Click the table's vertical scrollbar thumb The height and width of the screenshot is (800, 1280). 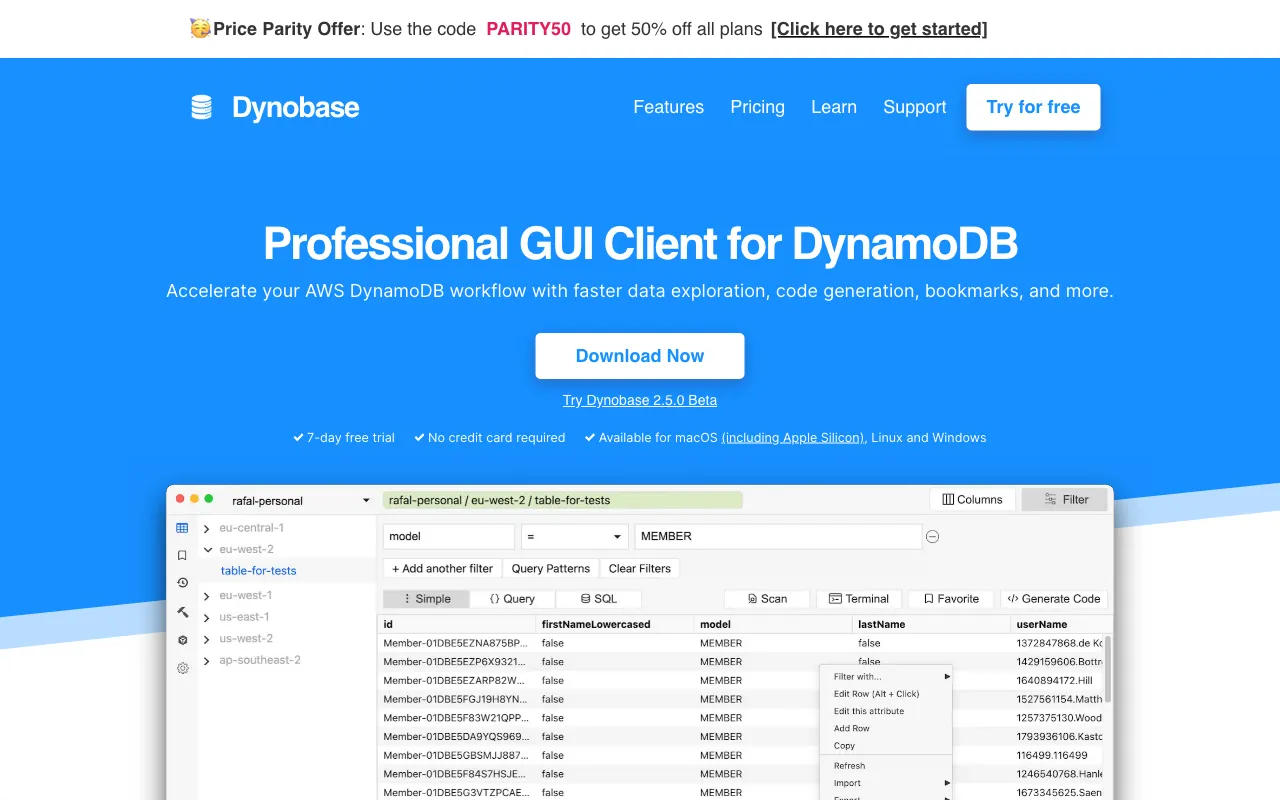(1107, 668)
